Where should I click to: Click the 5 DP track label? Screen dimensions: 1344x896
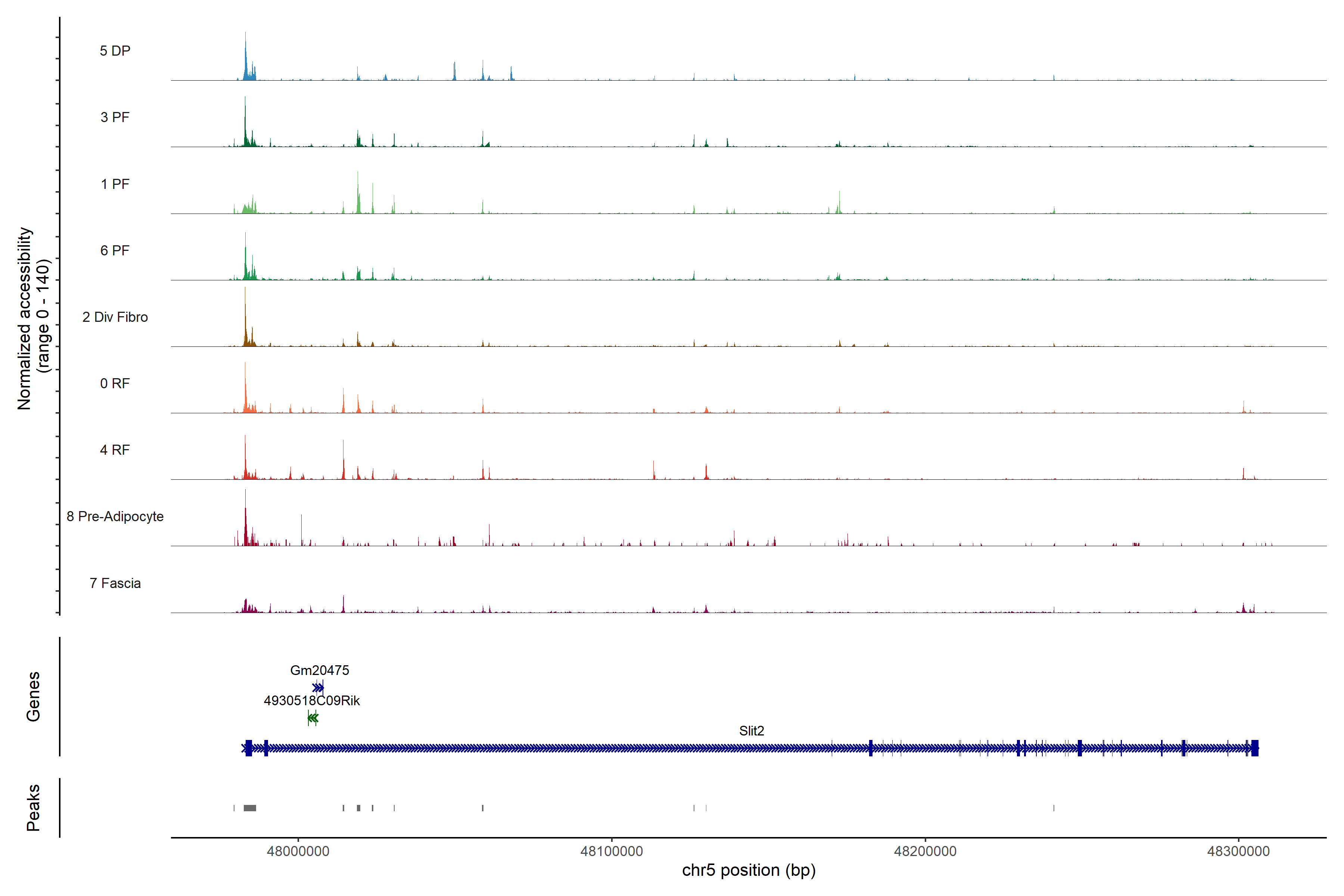tap(115, 51)
